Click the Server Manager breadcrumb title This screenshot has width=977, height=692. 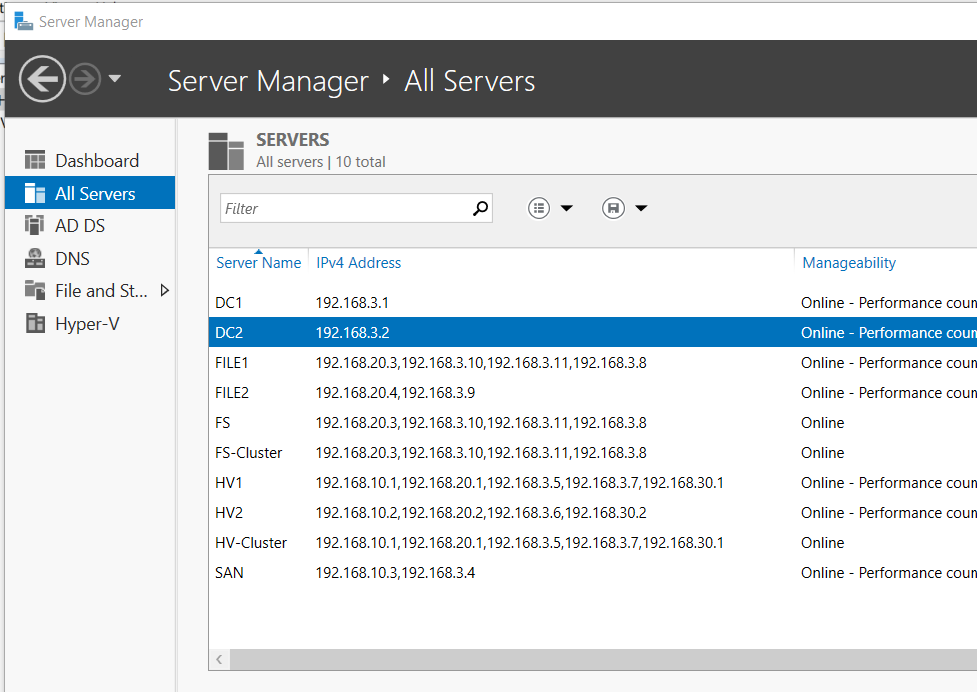point(268,81)
